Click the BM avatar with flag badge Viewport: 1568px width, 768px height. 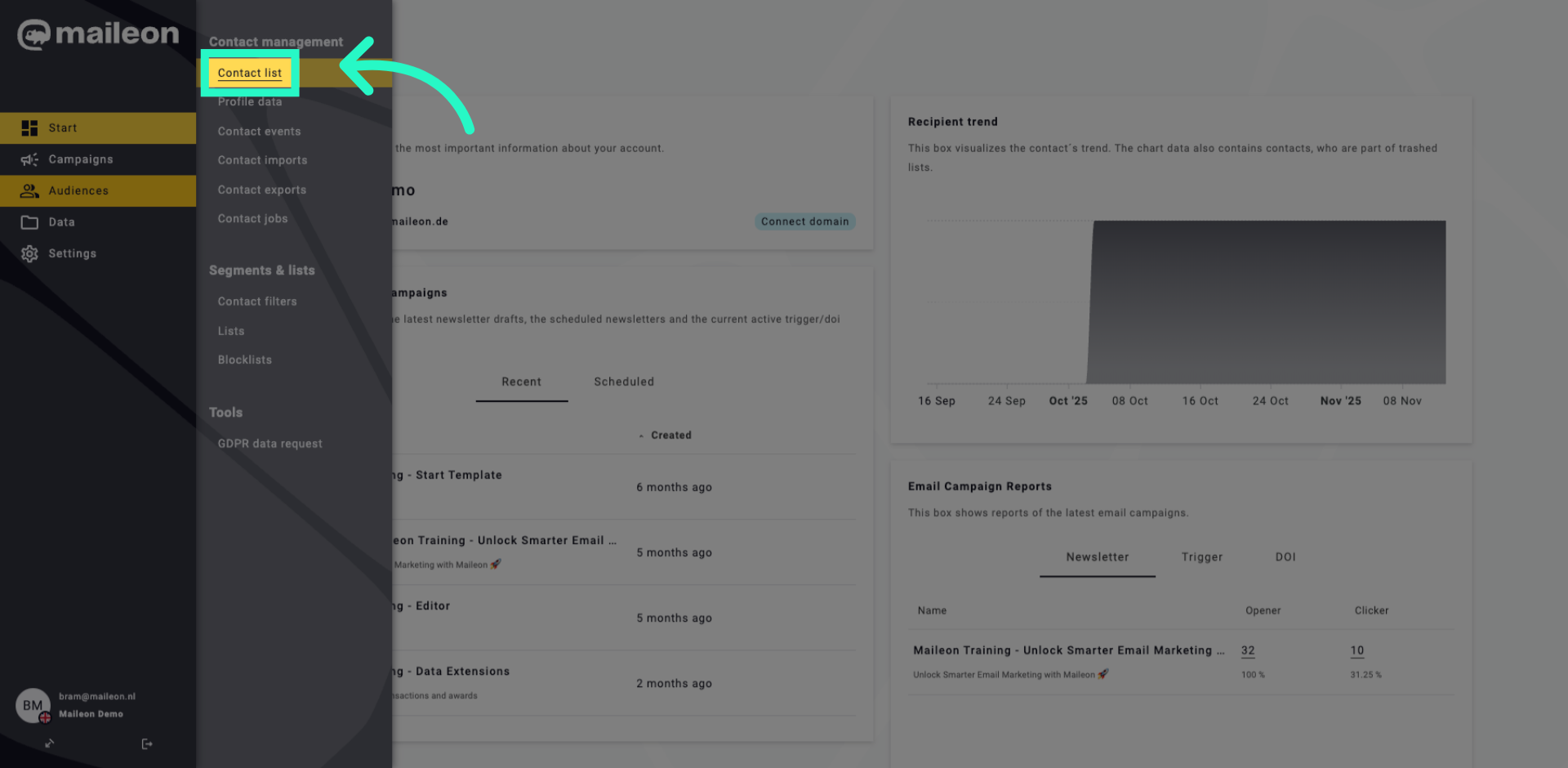[32, 706]
